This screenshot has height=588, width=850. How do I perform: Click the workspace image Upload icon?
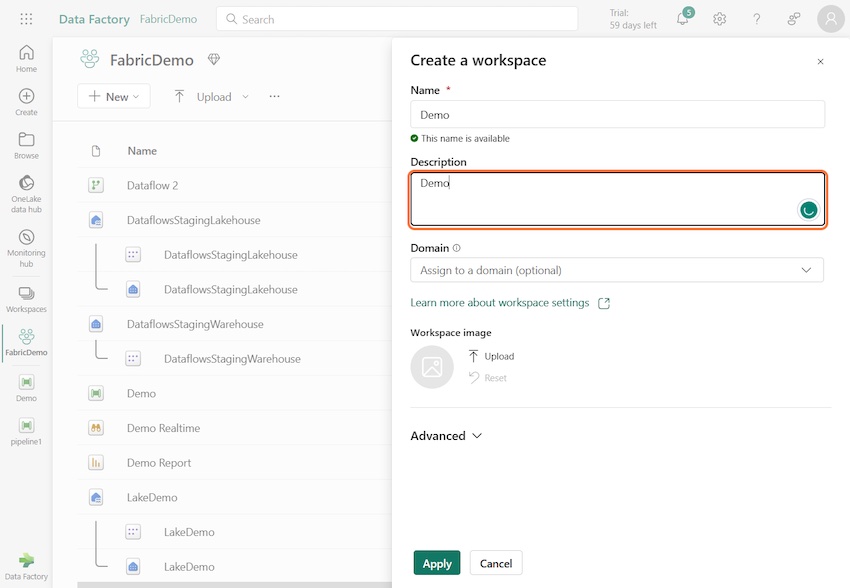point(474,356)
